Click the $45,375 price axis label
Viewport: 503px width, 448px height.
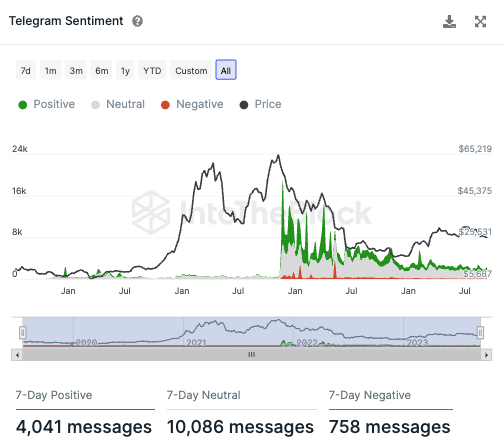coord(475,191)
